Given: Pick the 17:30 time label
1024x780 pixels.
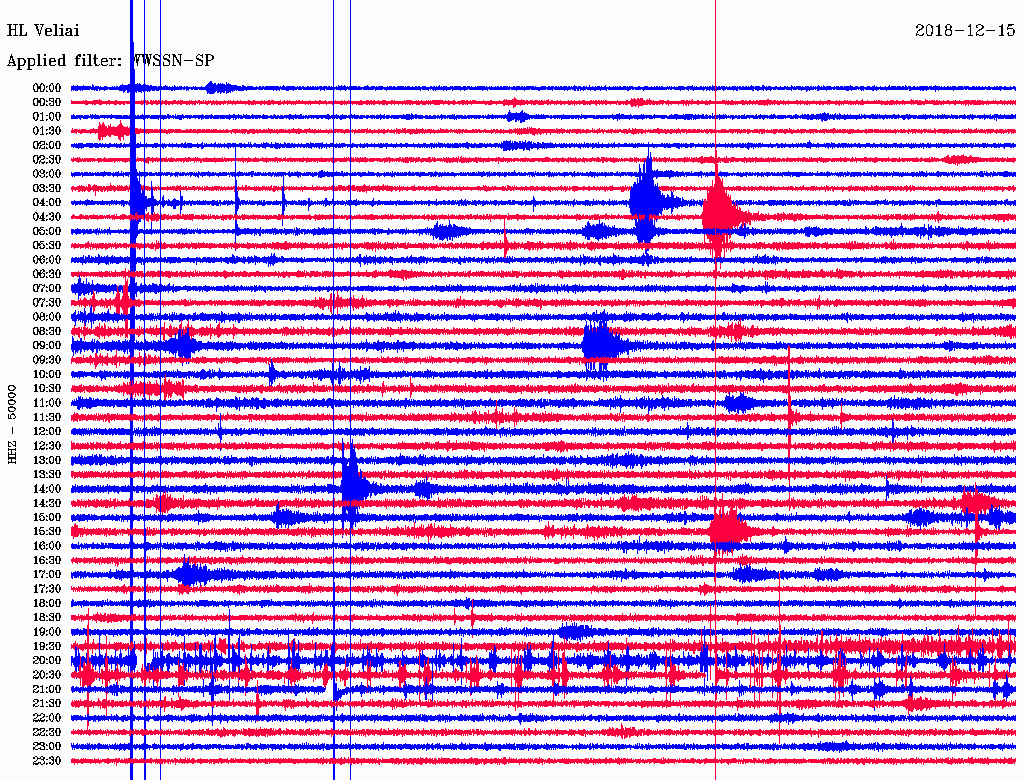Looking at the screenshot, I should coord(47,589).
